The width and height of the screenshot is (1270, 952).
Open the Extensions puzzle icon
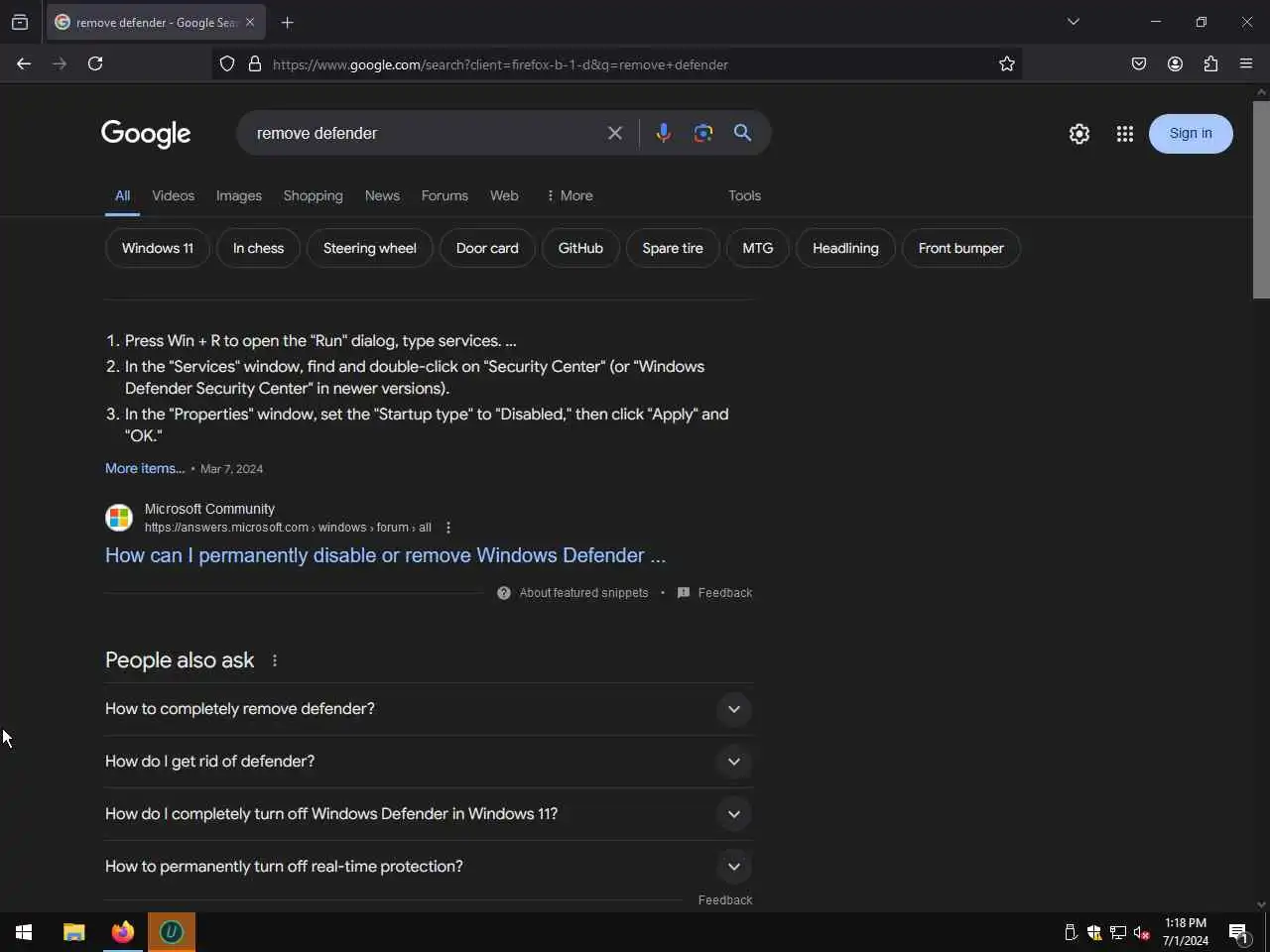click(1210, 63)
